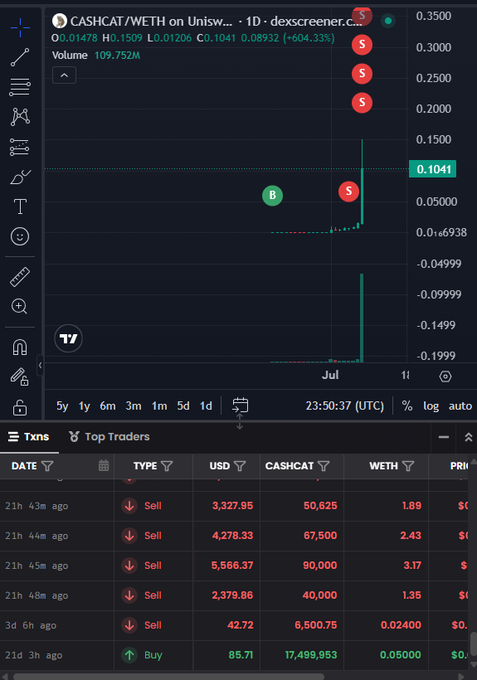Set chart range to 1y

point(84,406)
